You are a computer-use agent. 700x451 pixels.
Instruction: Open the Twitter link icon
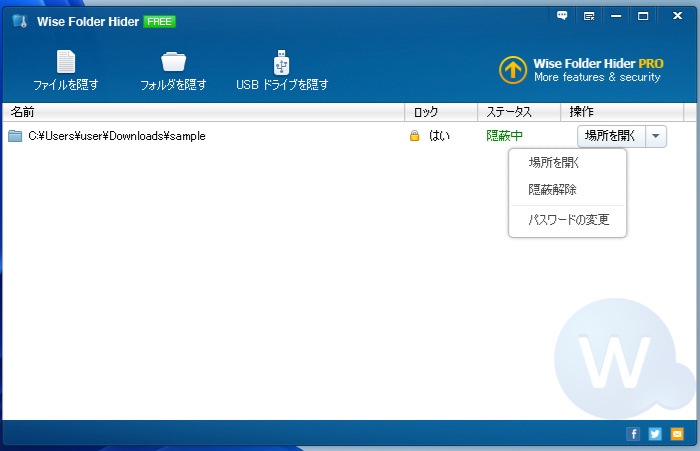[x=655, y=434]
